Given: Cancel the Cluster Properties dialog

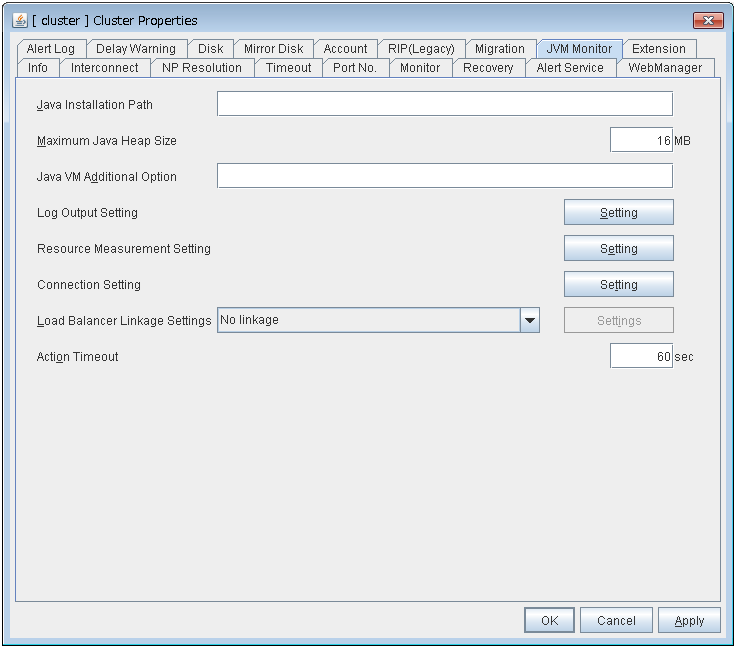Looking at the screenshot, I should pos(616,620).
